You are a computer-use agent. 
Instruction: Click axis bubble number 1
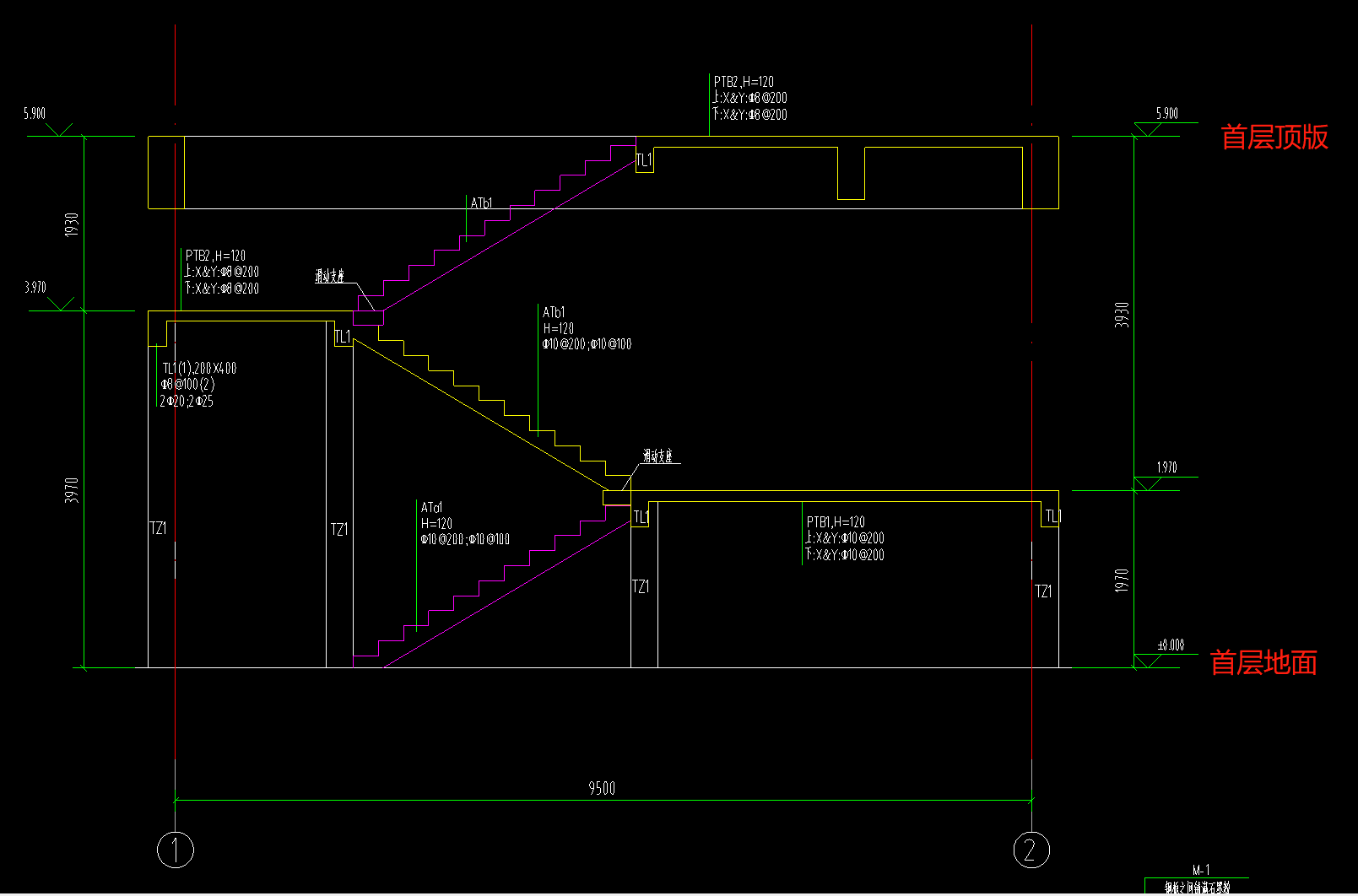176,850
